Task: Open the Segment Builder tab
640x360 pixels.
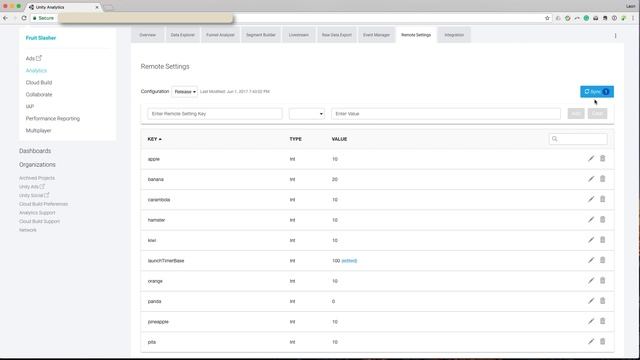Action: pyautogui.click(x=261, y=35)
